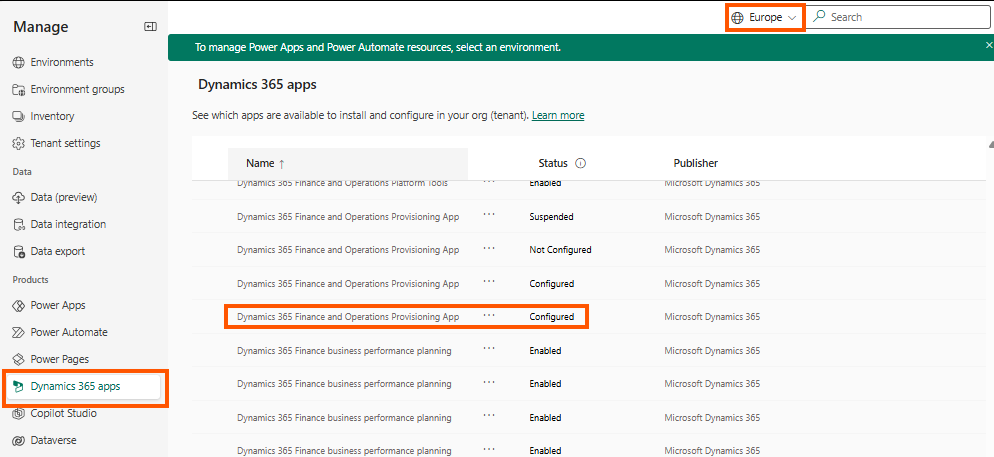
Task: Click Provisioning App name in Not Configured row
Action: pos(348,250)
